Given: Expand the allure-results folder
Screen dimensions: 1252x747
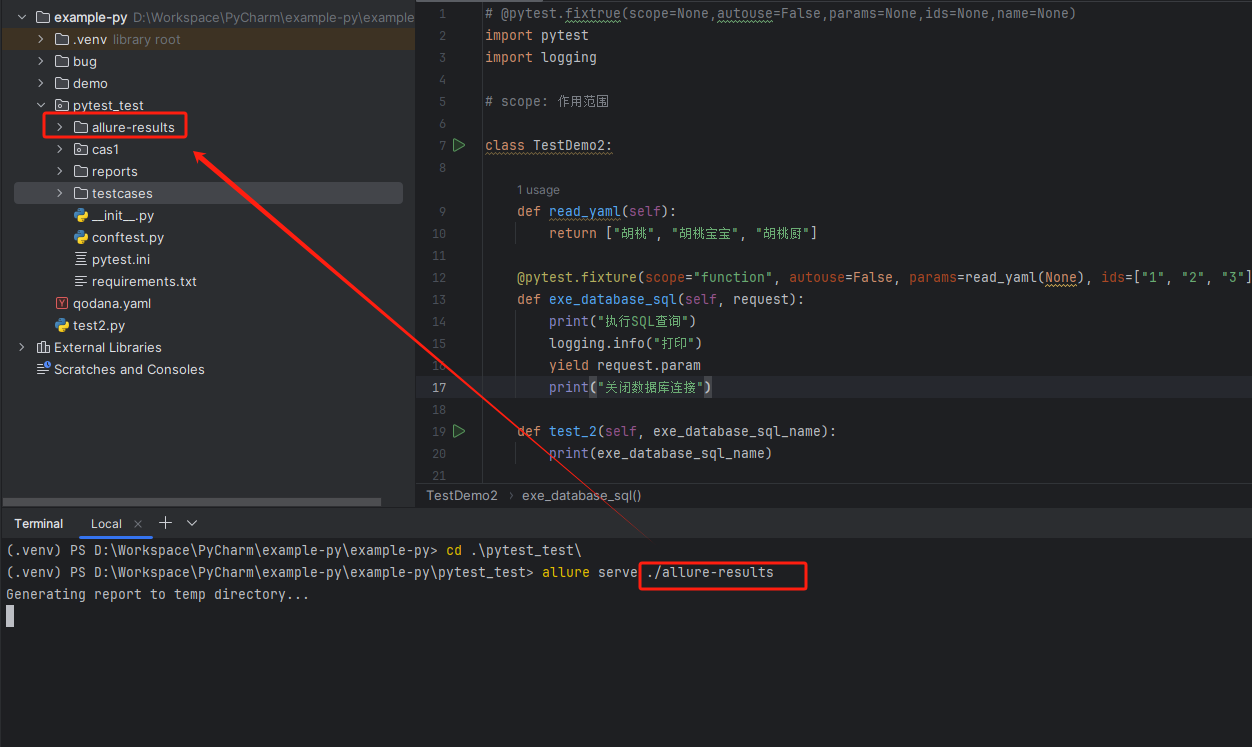Looking at the screenshot, I should [x=60, y=127].
